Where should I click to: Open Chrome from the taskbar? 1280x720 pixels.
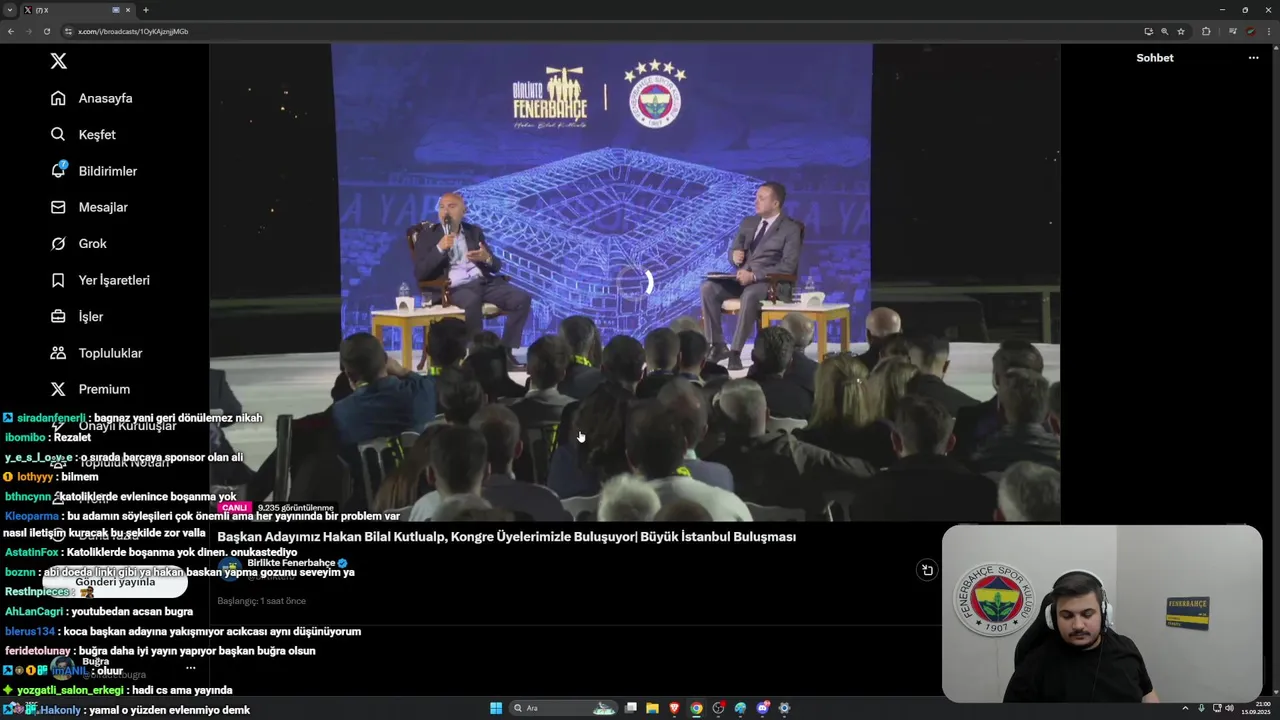[x=696, y=708]
